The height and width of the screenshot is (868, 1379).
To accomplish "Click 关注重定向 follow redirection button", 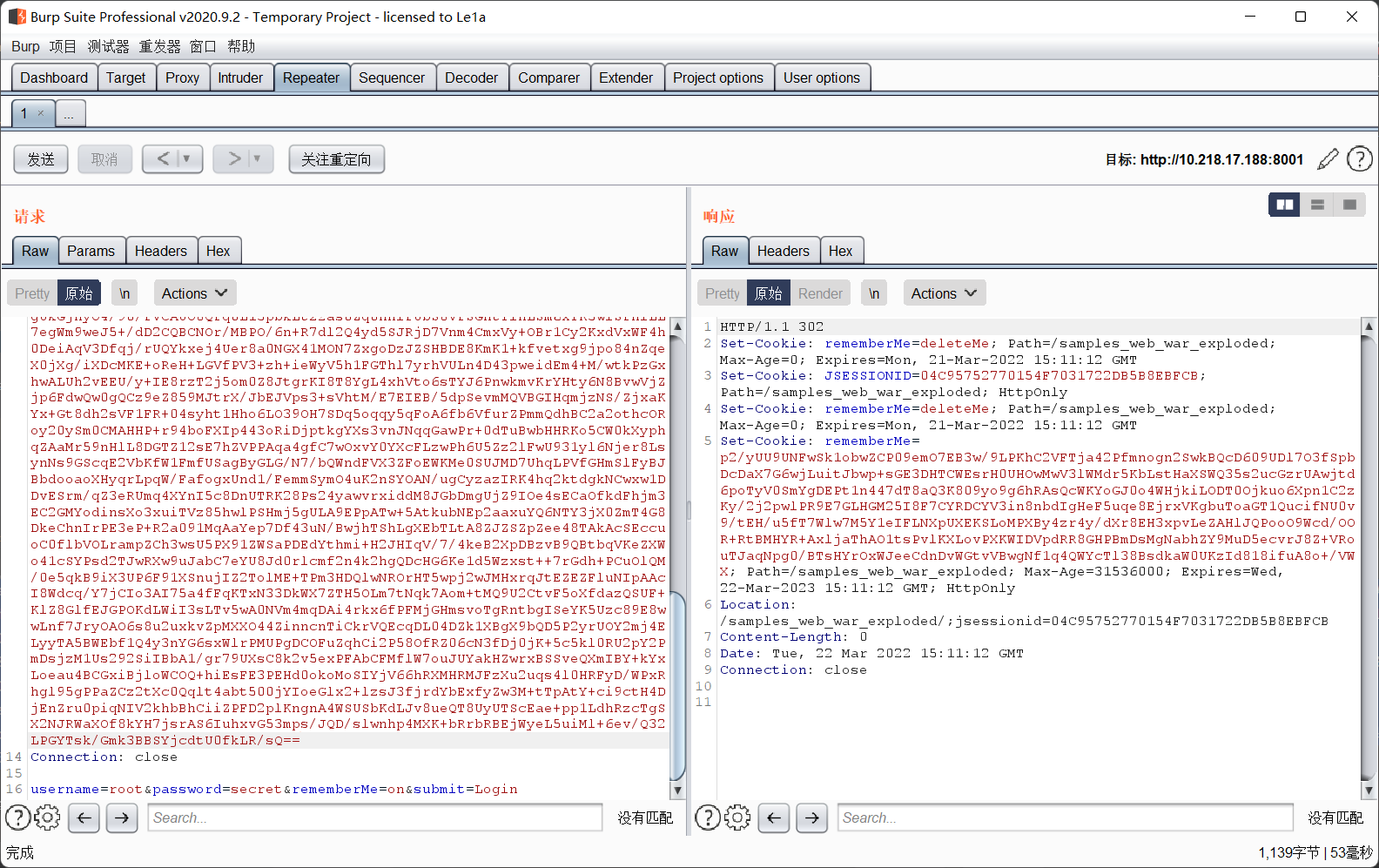I will point(337,159).
